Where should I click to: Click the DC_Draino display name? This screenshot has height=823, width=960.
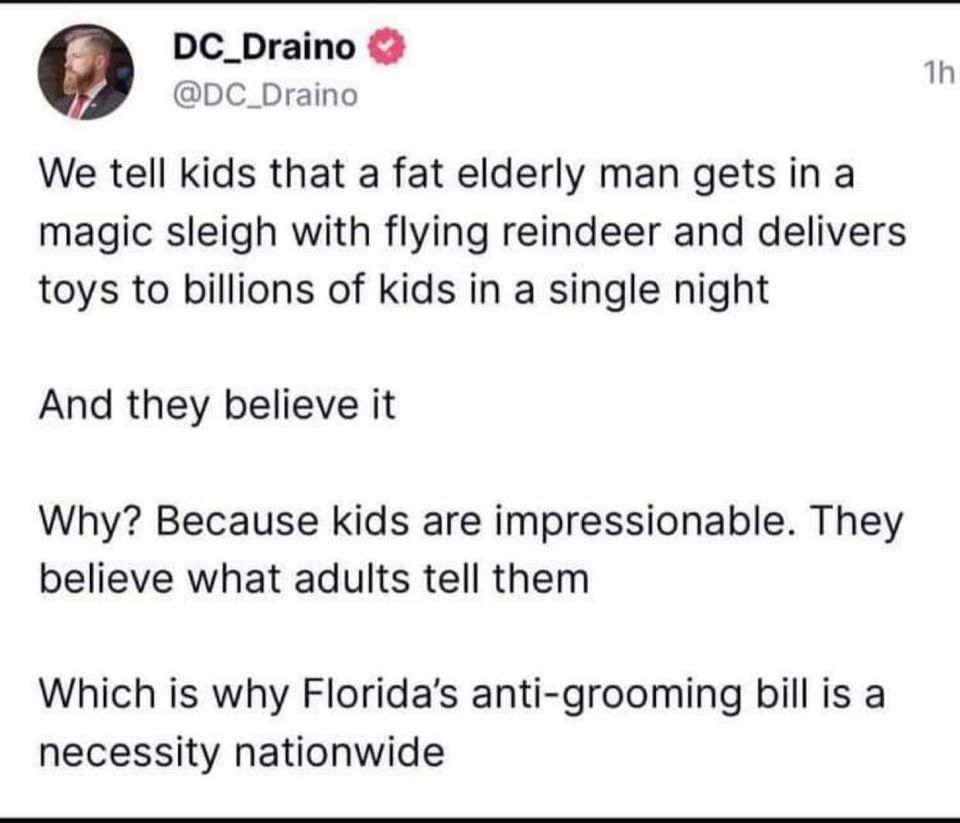(x=264, y=48)
